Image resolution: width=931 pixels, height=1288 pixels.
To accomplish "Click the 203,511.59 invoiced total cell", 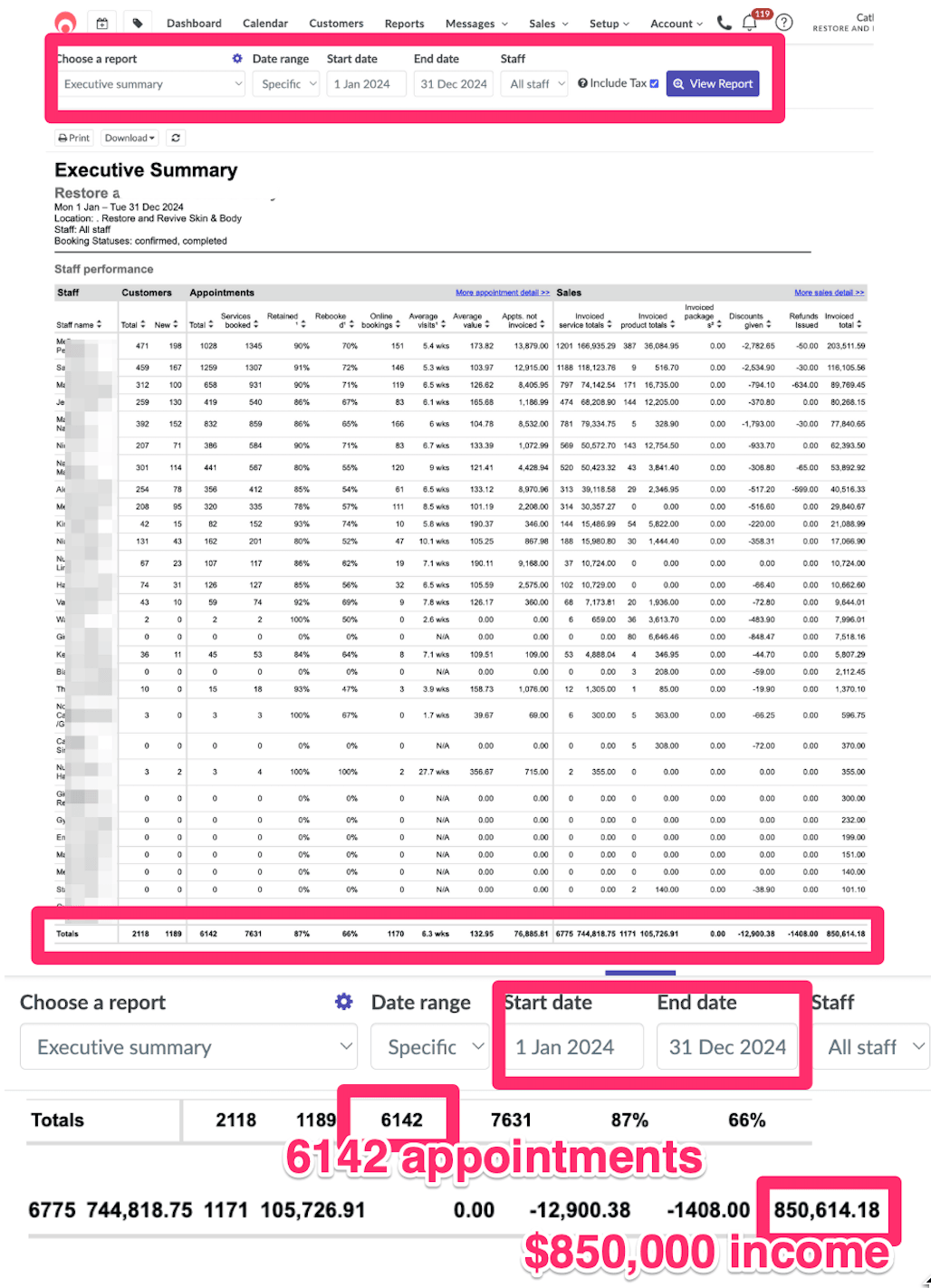I will coord(846,346).
